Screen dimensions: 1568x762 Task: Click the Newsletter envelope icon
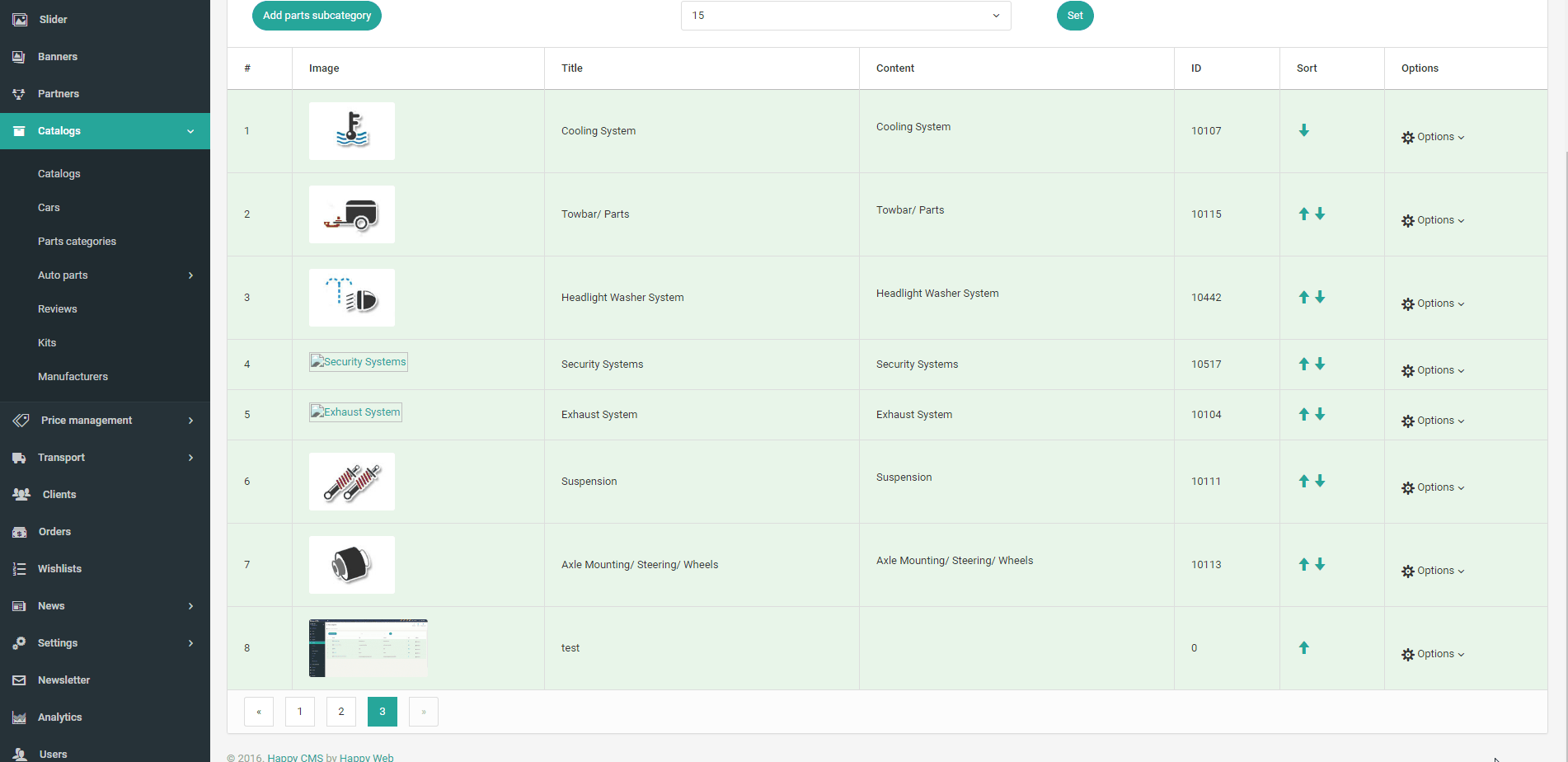click(x=19, y=680)
